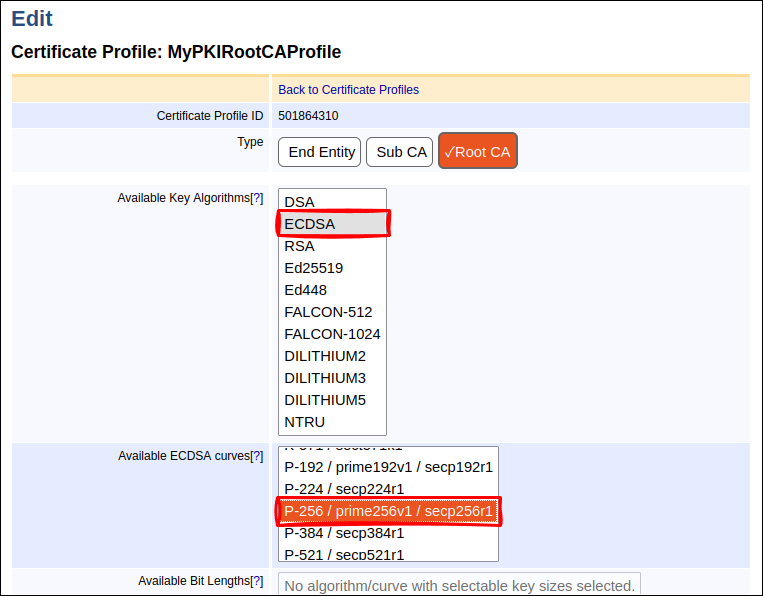Select FALCON-512 key algorithm option

click(328, 312)
